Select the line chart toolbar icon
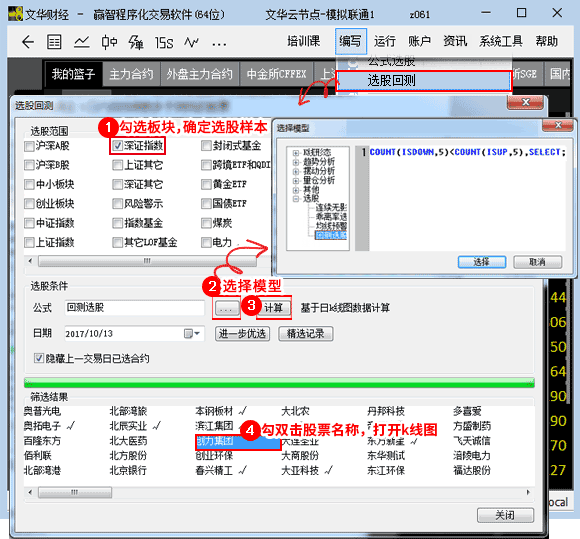Viewport: 580px width, 539px height. (81, 42)
